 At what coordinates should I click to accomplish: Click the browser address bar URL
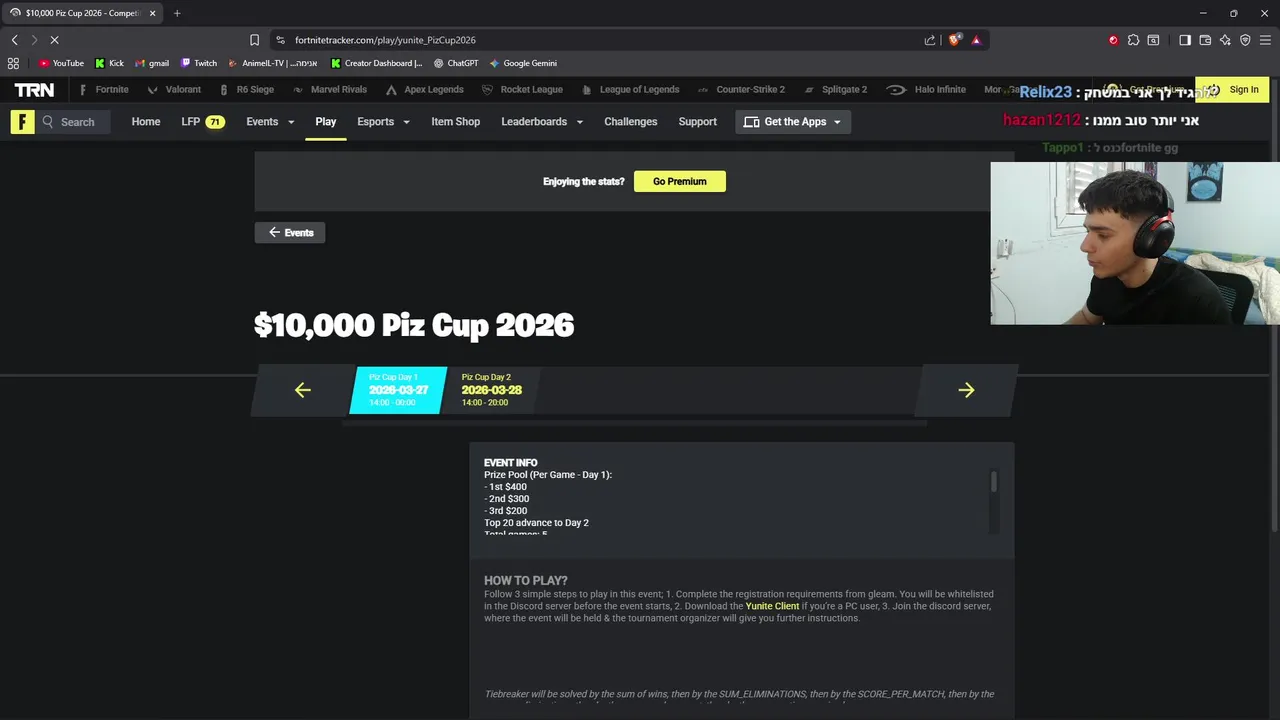tap(385, 40)
